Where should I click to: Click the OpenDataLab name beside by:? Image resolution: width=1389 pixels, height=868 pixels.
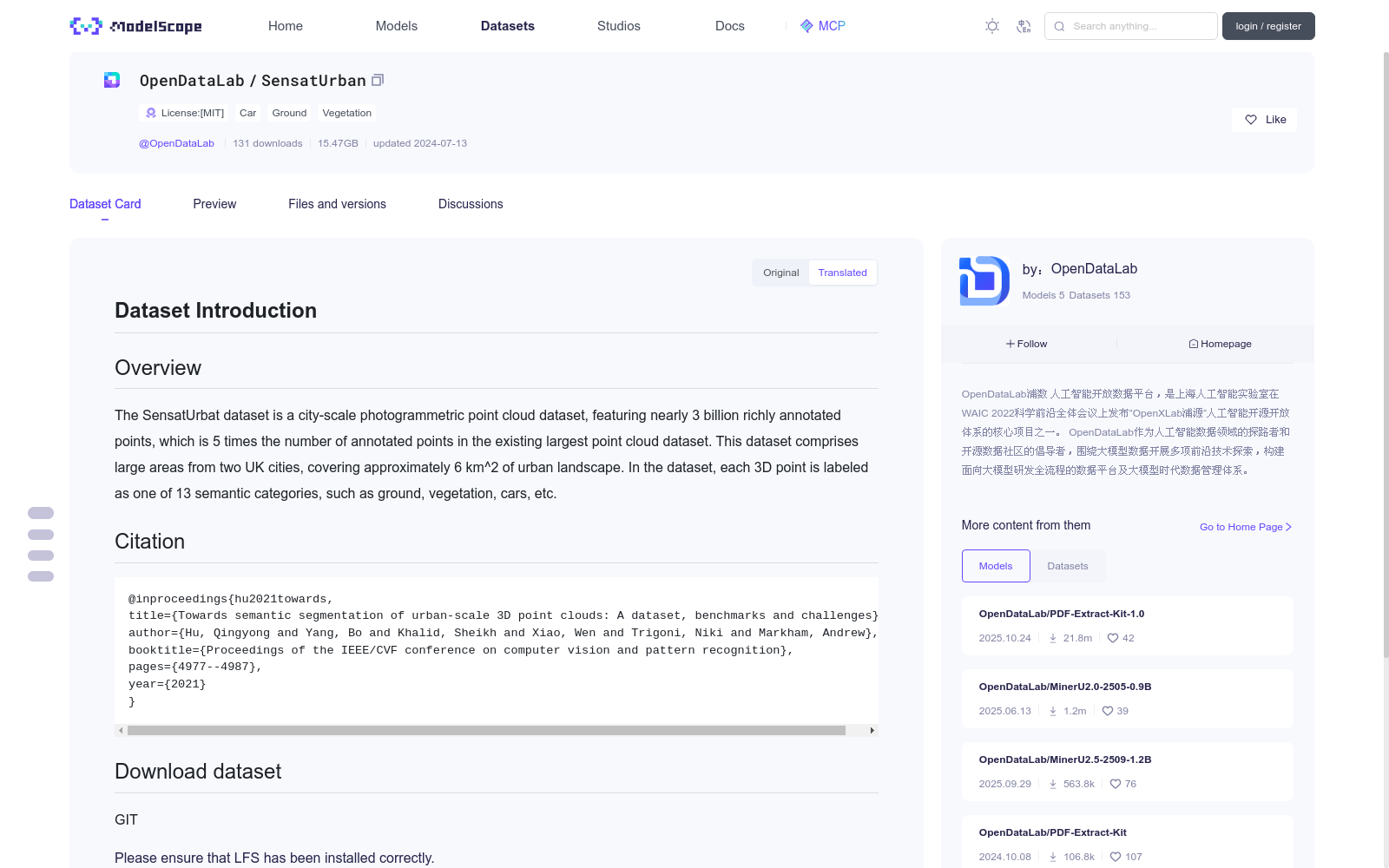click(1094, 269)
